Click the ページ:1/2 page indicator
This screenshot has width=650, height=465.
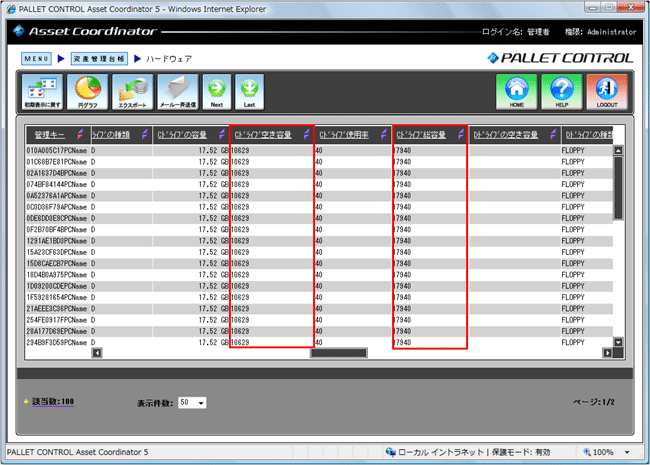click(594, 402)
